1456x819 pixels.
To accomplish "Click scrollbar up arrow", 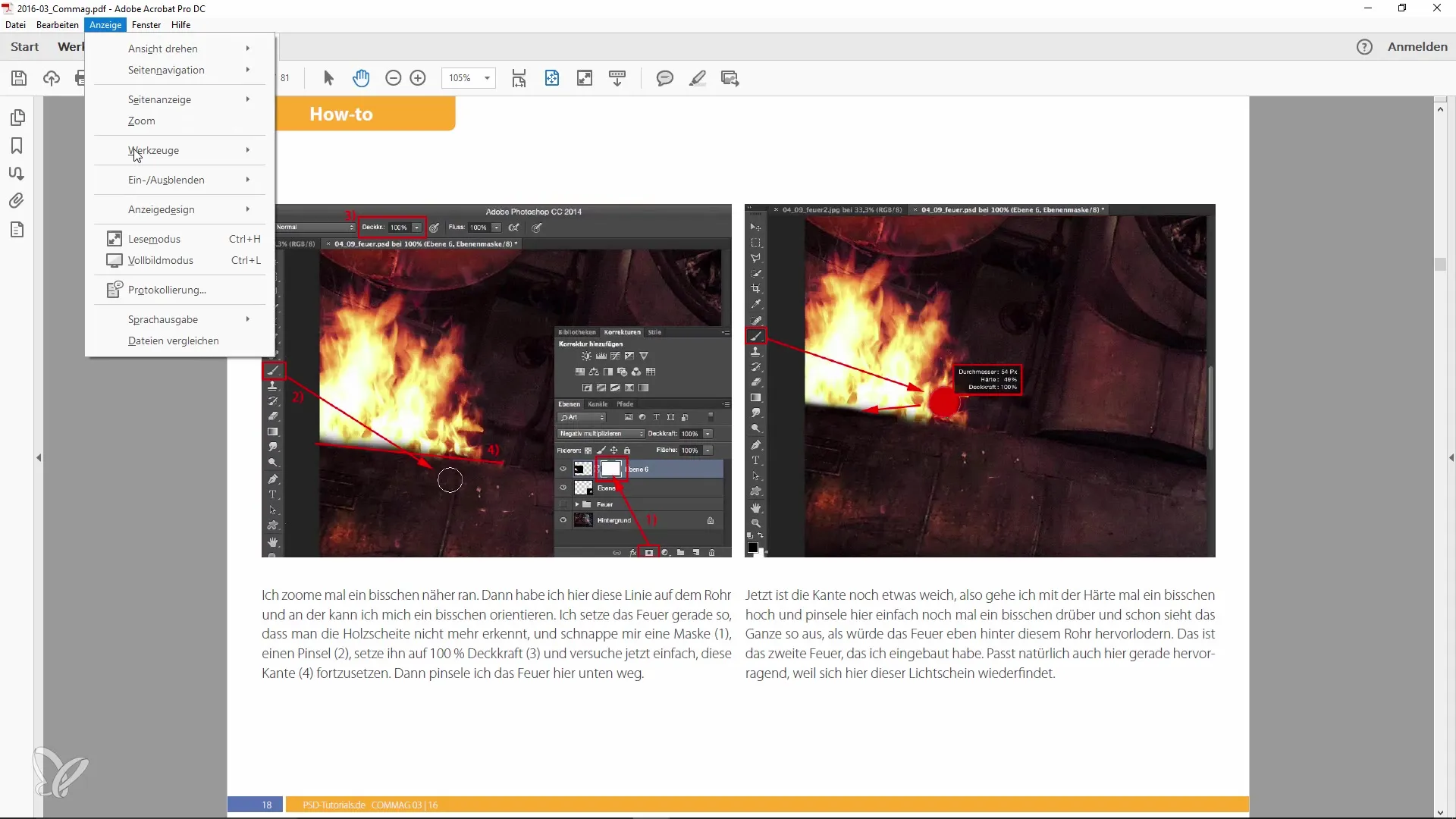I will pos(1440,109).
